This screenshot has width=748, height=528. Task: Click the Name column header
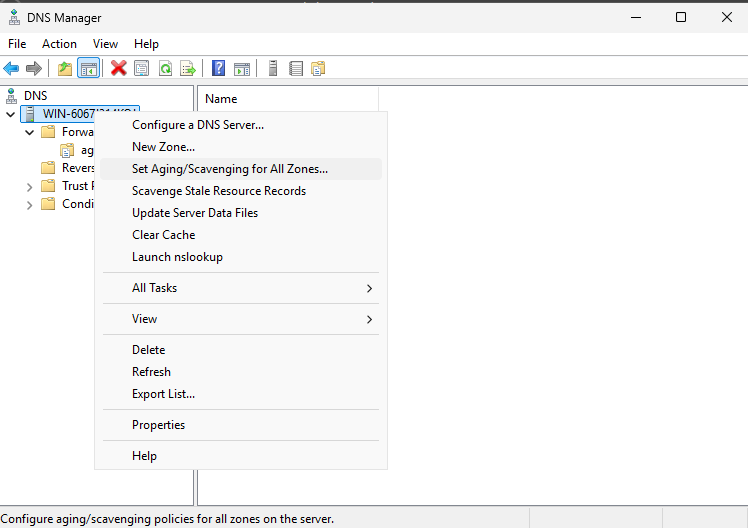pyautogui.click(x=288, y=99)
